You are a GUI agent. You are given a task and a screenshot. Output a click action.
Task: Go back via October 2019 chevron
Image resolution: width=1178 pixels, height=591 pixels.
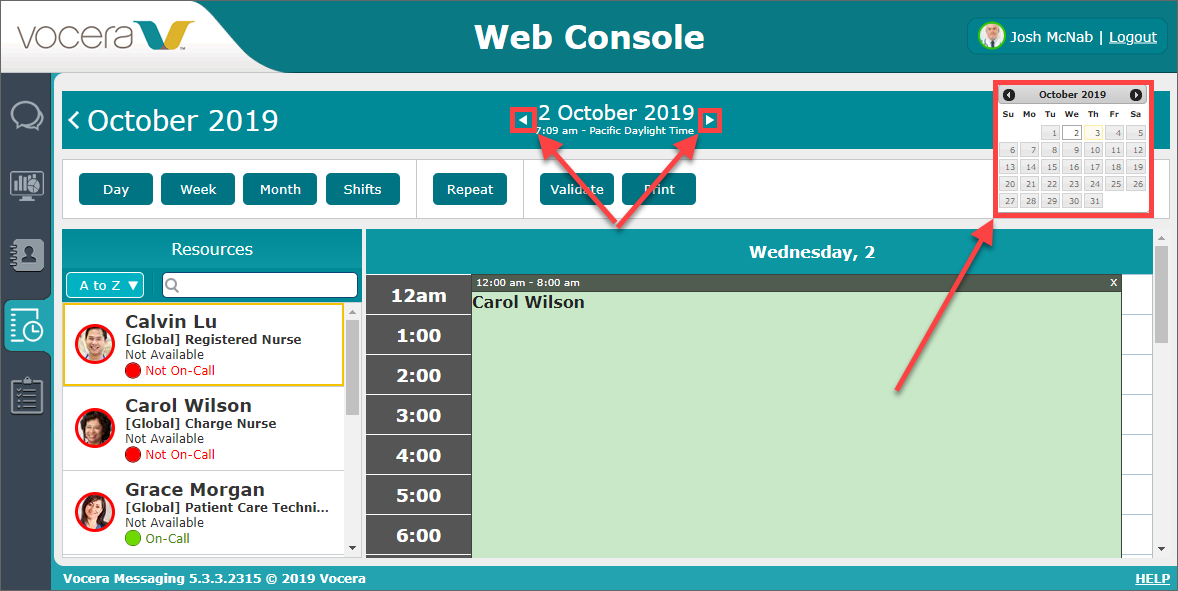74,120
